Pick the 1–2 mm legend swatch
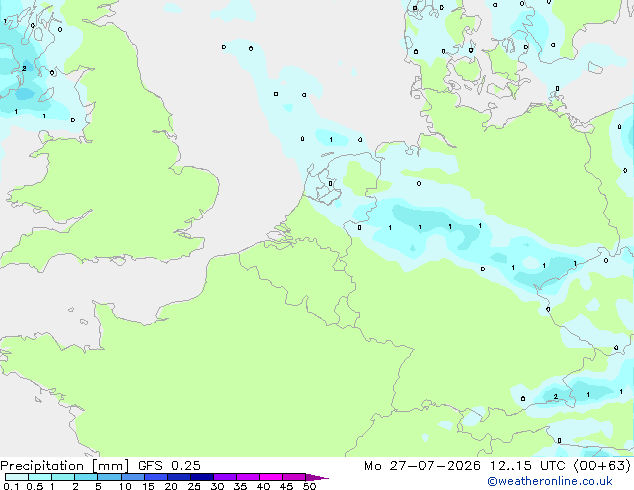Viewport: 634px width, 490px height. click(63, 477)
